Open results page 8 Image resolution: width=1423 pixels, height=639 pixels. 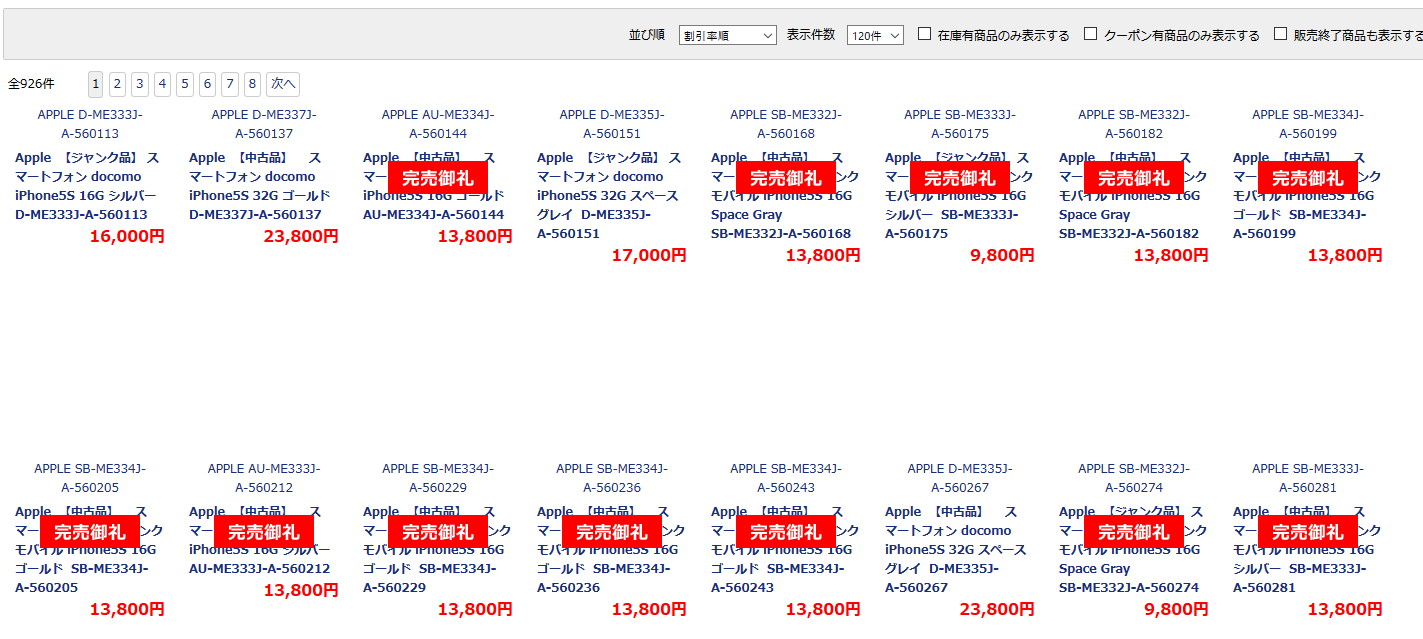tap(253, 84)
